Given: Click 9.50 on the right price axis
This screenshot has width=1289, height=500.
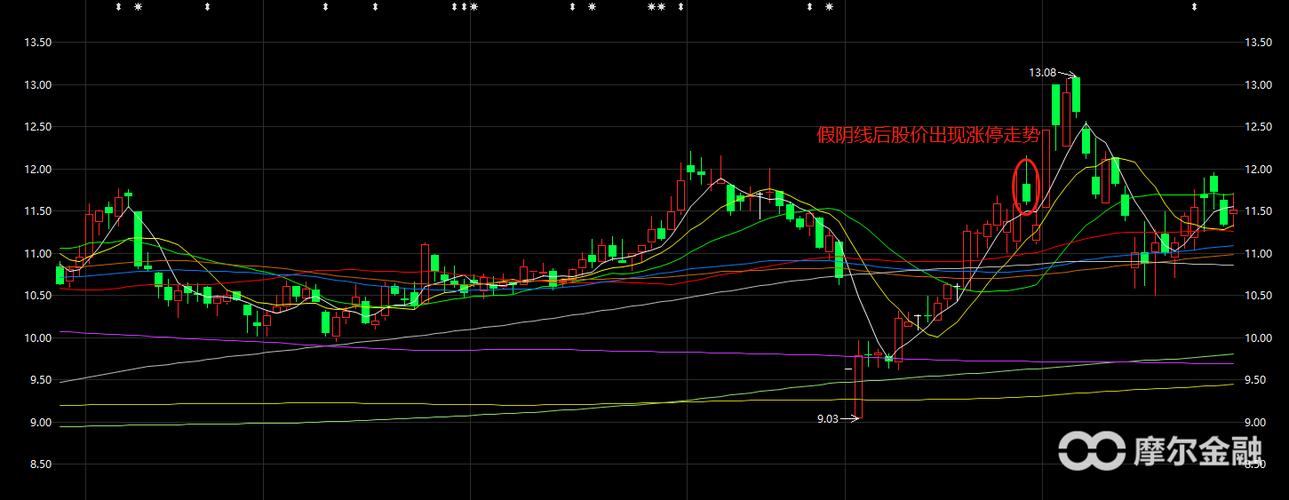Looking at the screenshot, I should click(x=1255, y=380).
